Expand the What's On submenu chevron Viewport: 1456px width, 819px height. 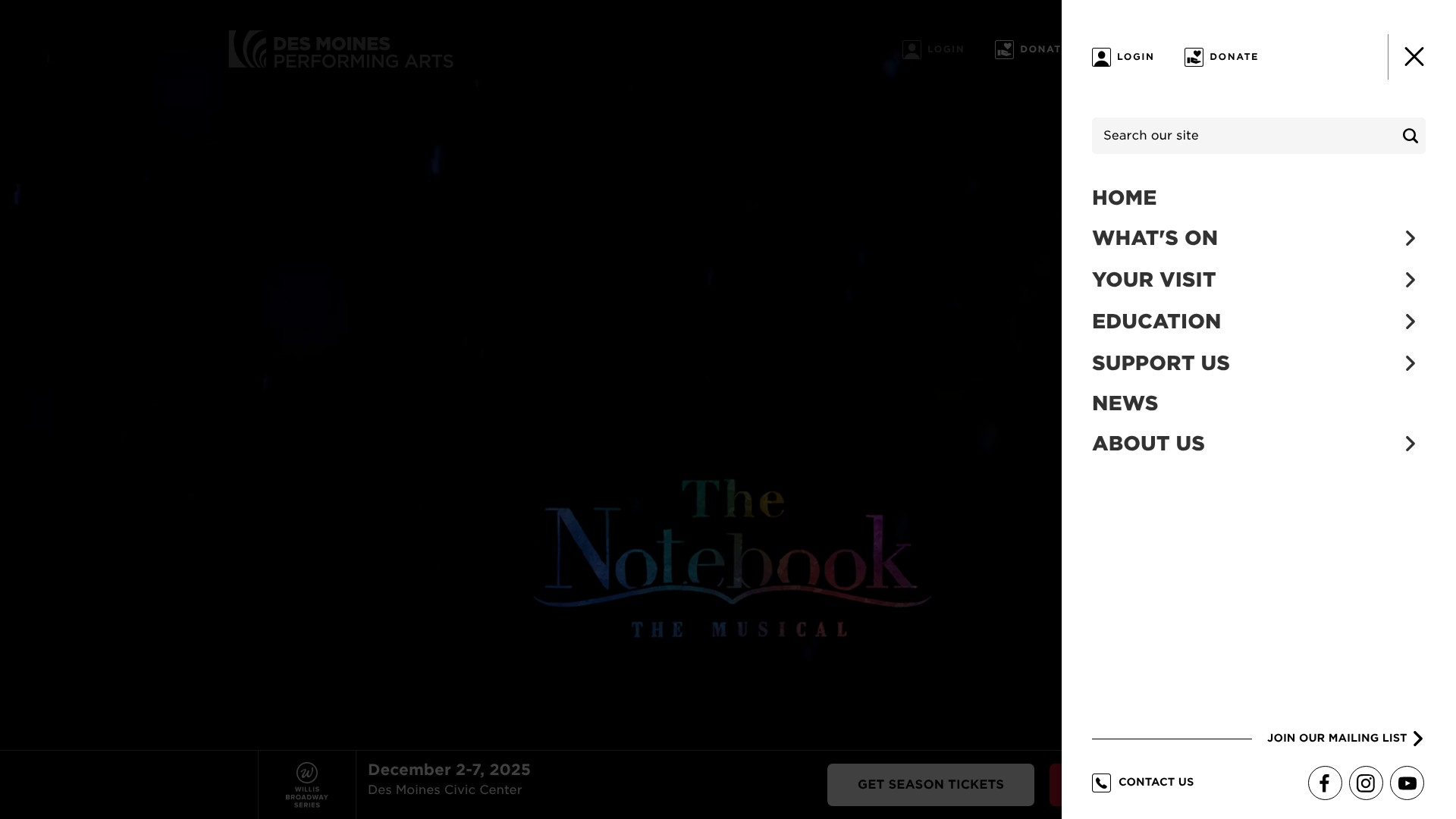pyautogui.click(x=1410, y=238)
